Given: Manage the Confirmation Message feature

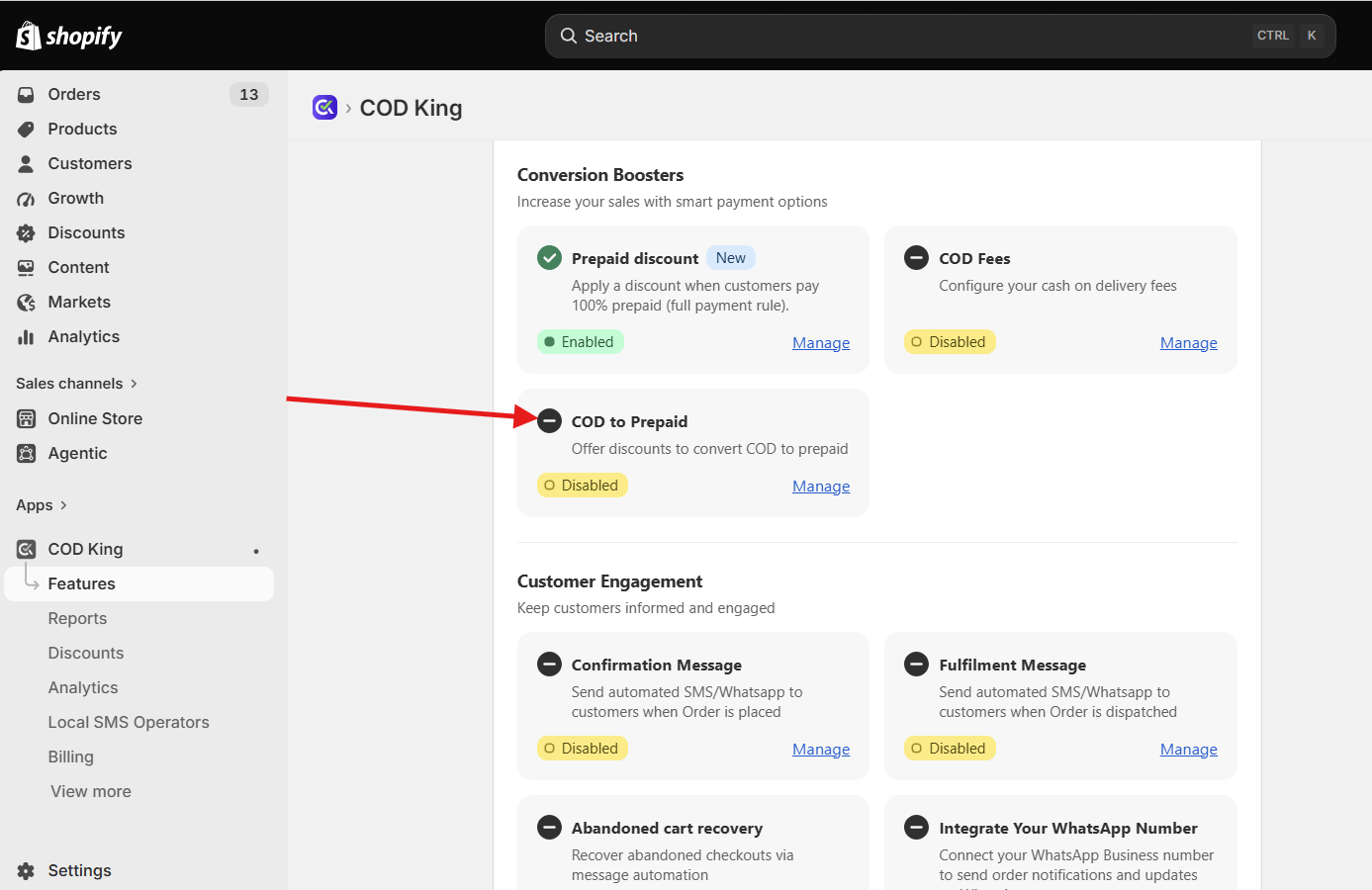Looking at the screenshot, I should [x=821, y=750].
